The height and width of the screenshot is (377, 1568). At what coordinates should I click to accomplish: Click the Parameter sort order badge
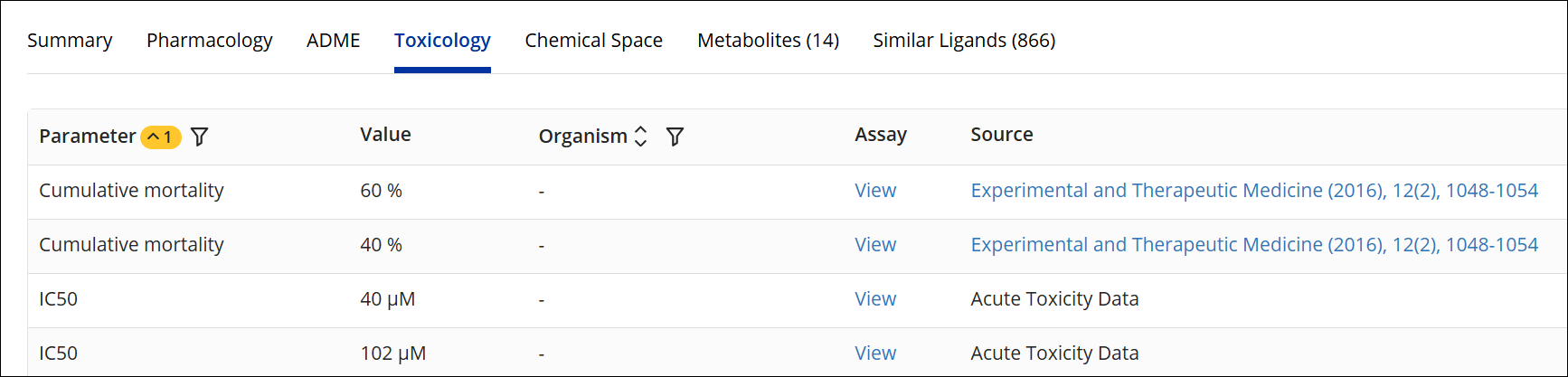(x=162, y=137)
